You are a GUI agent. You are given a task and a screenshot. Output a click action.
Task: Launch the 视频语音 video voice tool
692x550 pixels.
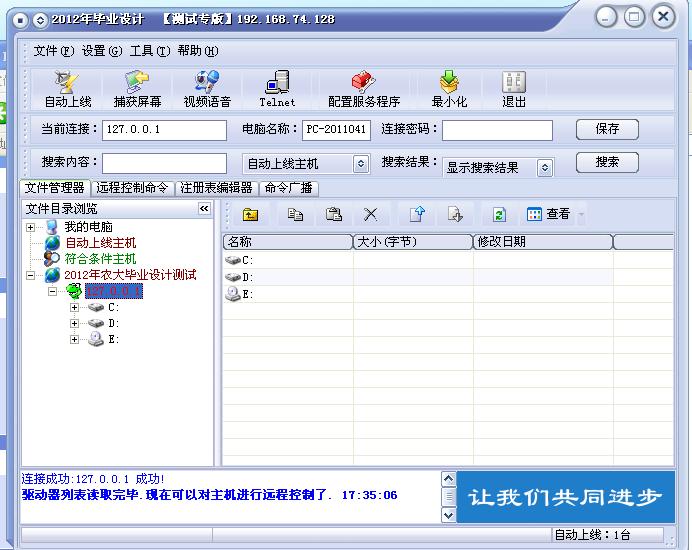click(207, 90)
